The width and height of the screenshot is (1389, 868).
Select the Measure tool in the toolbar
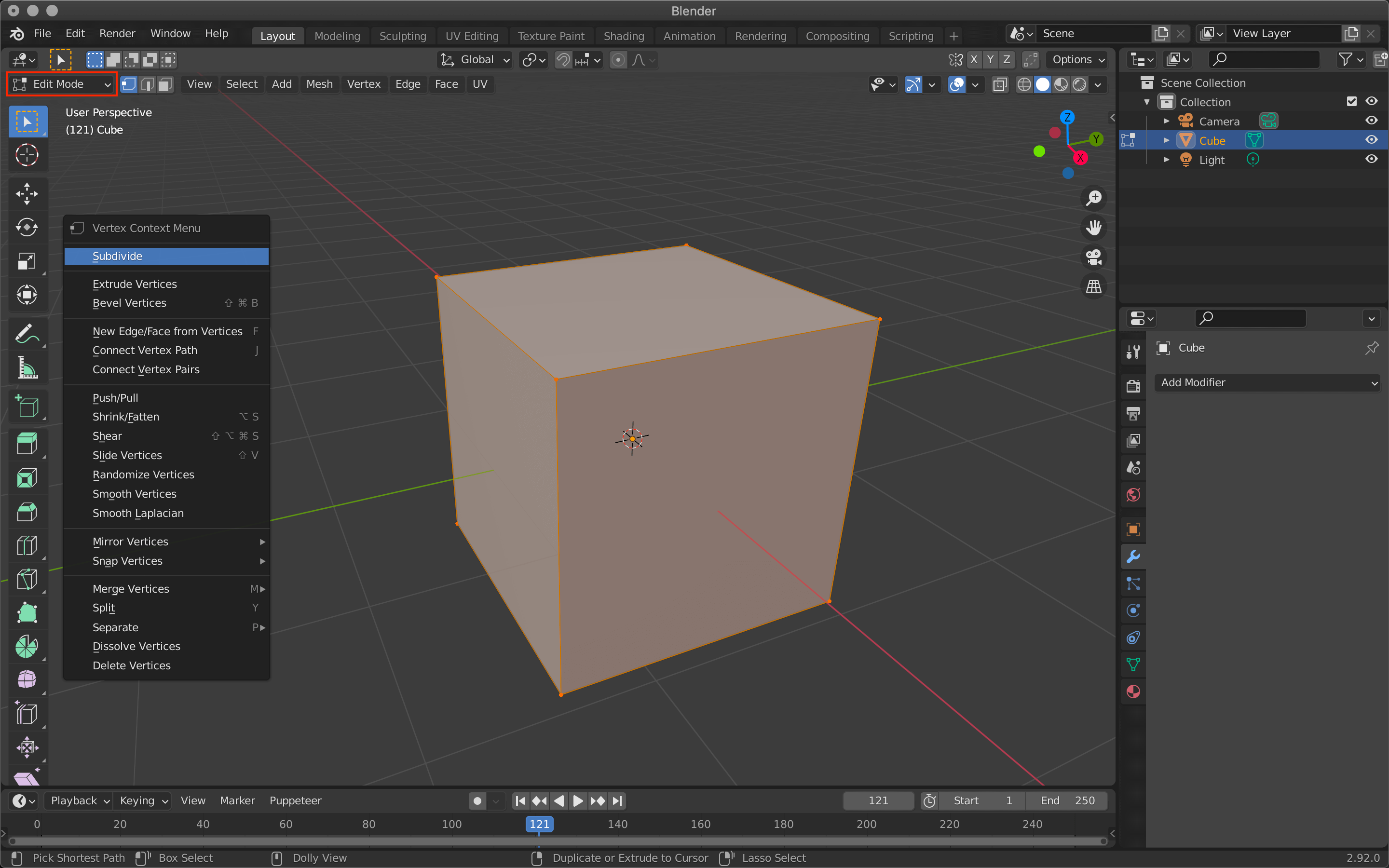coord(27,368)
